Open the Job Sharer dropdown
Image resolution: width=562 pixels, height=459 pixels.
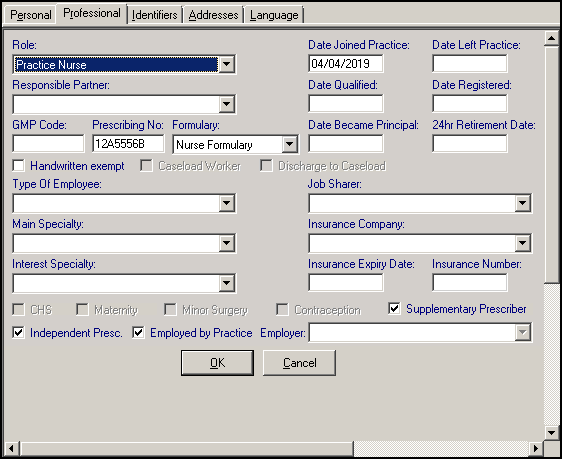pyautogui.click(x=523, y=203)
